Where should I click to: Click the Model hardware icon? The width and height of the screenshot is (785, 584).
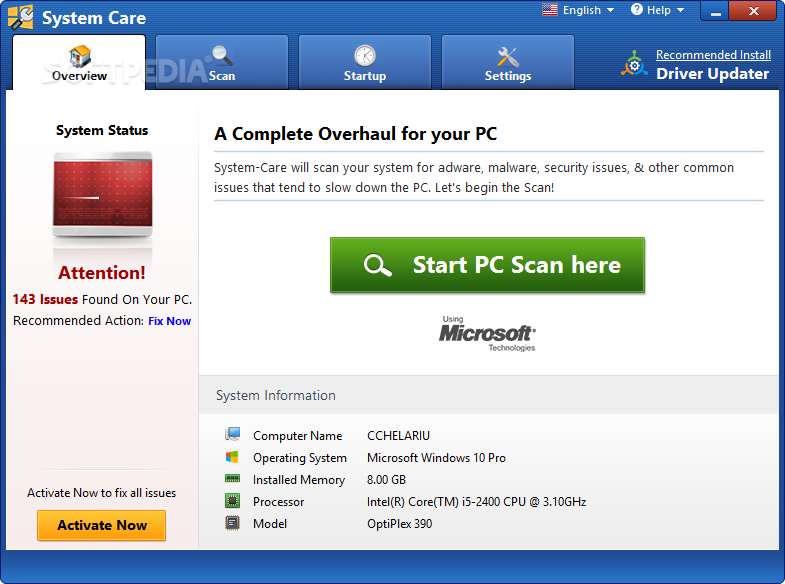pyautogui.click(x=232, y=523)
